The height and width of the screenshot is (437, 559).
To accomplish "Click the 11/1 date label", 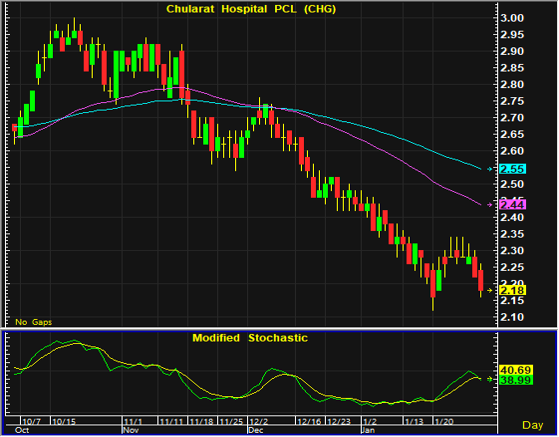I will coord(134,422).
